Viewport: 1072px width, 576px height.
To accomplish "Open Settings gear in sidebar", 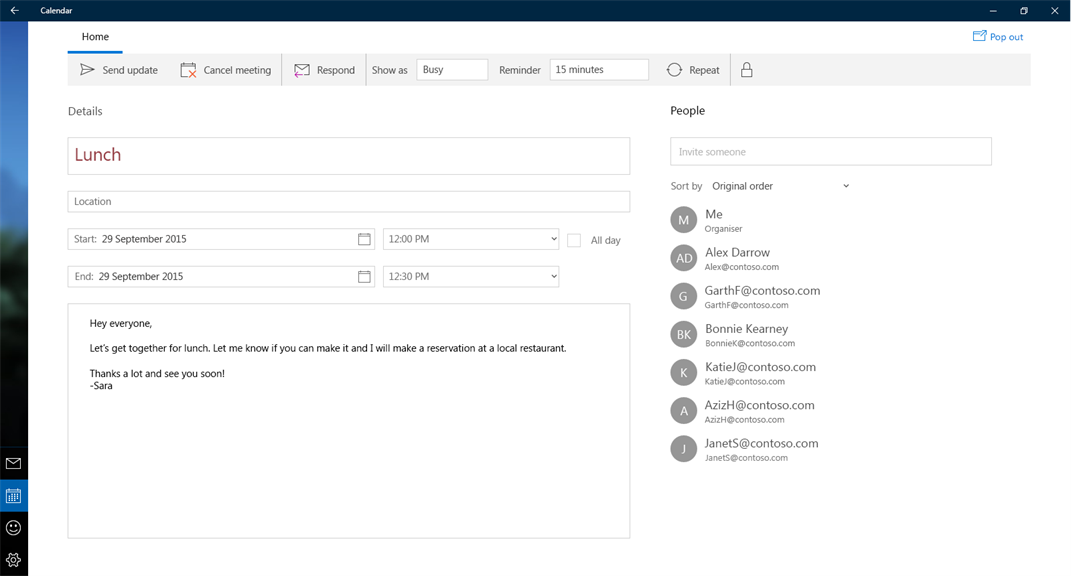I will (14, 560).
